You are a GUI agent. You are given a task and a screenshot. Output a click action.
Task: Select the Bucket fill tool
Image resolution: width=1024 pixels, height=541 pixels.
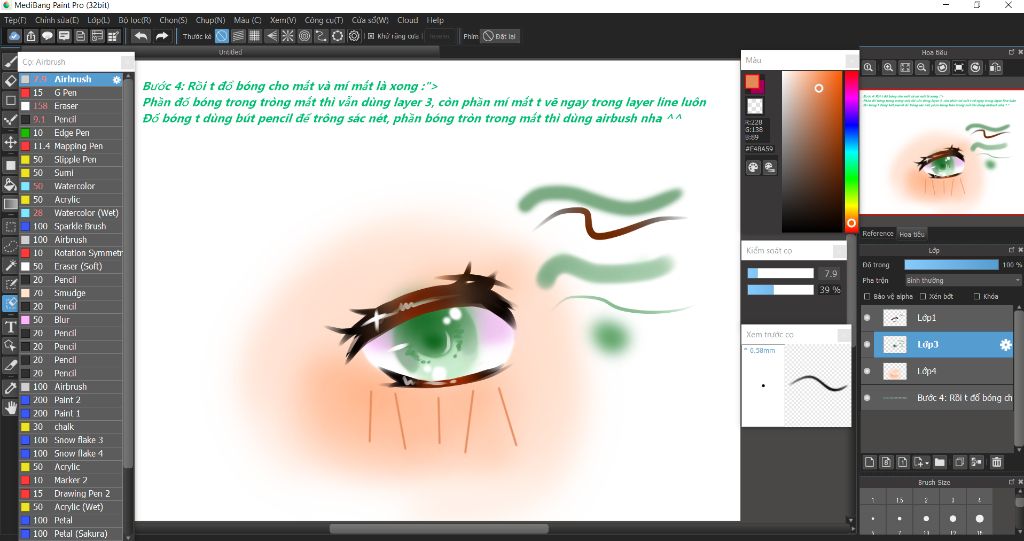(10, 185)
